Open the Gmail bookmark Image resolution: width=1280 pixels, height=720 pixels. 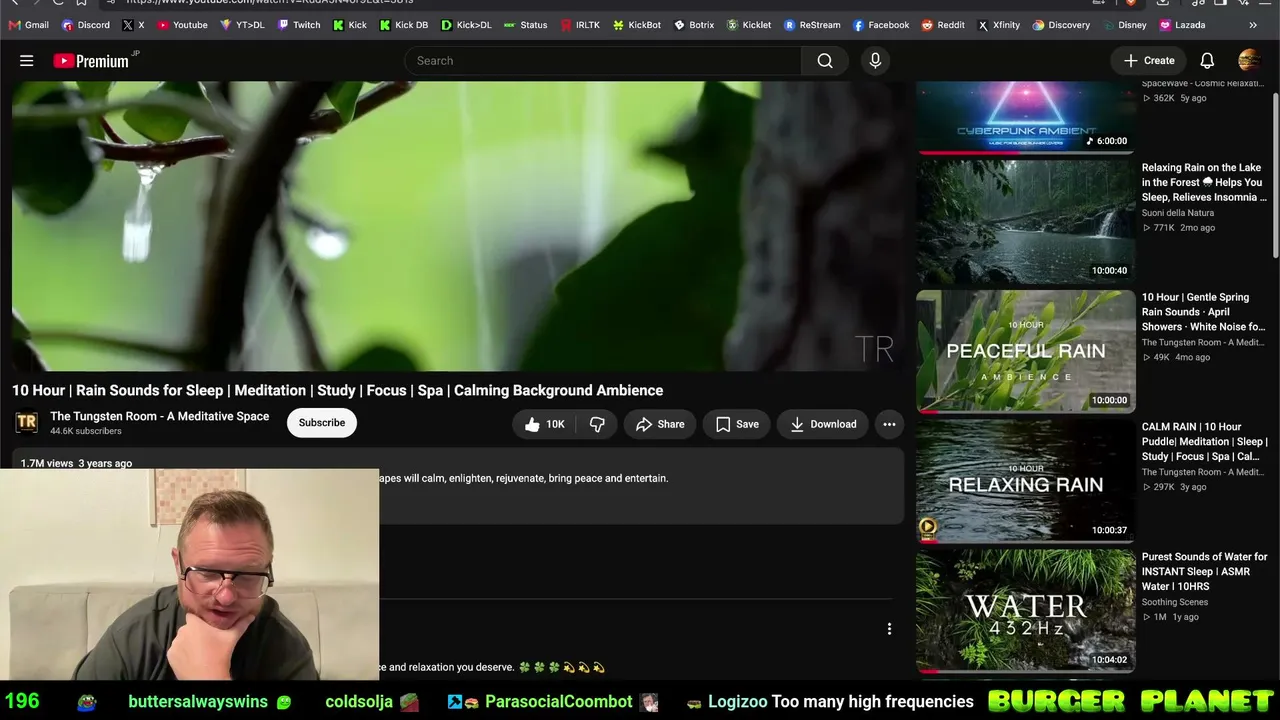(28, 25)
